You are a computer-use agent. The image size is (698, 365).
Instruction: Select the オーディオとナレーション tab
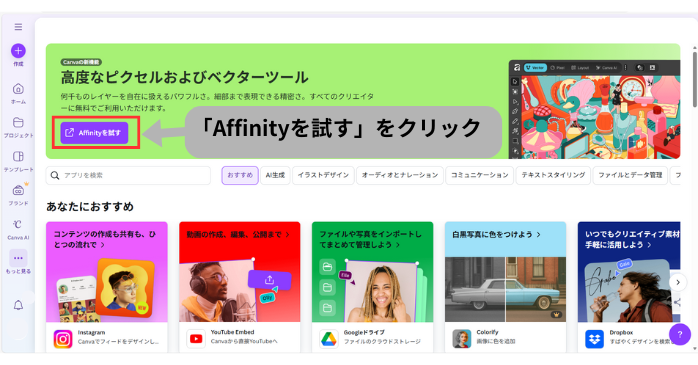[x=400, y=175]
